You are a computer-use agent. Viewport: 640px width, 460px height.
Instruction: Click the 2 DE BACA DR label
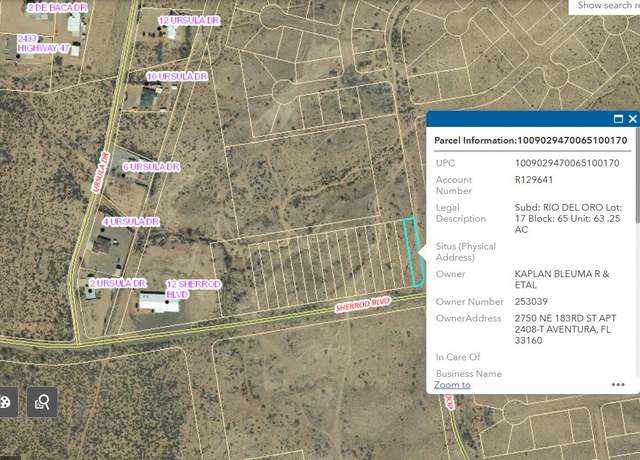(57, 7)
